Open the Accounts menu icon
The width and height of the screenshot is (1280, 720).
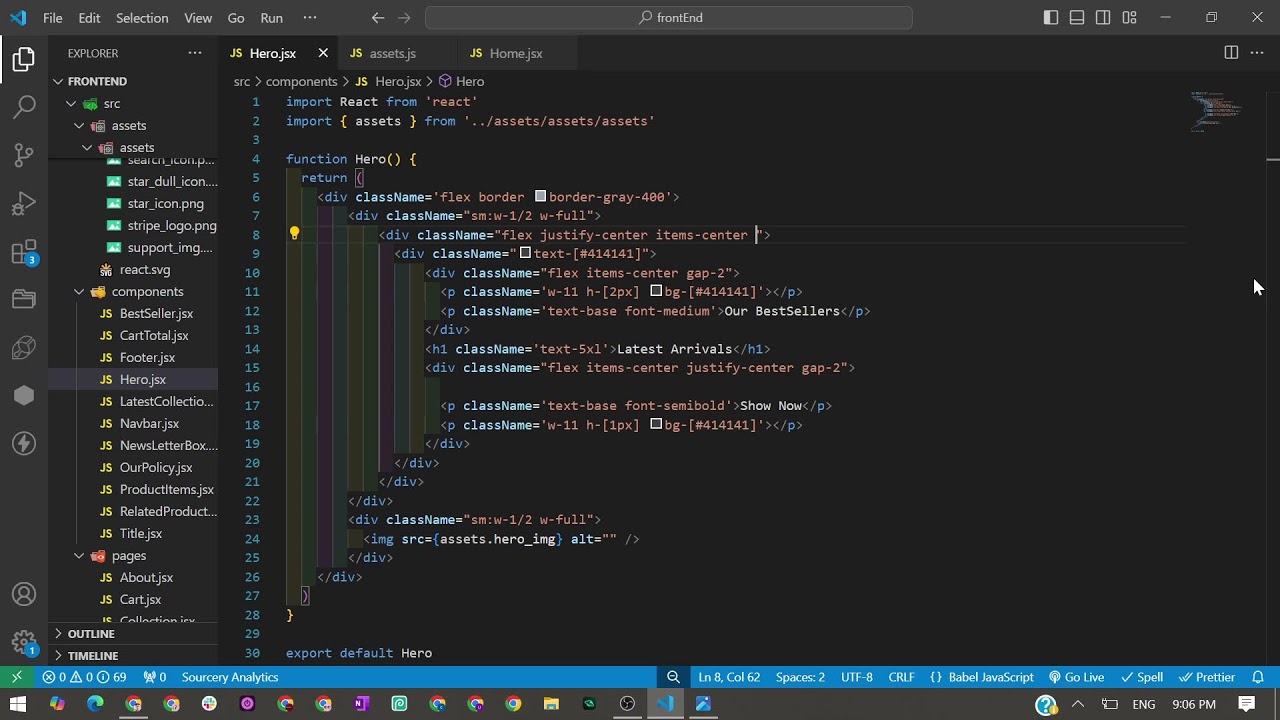coord(24,595)
